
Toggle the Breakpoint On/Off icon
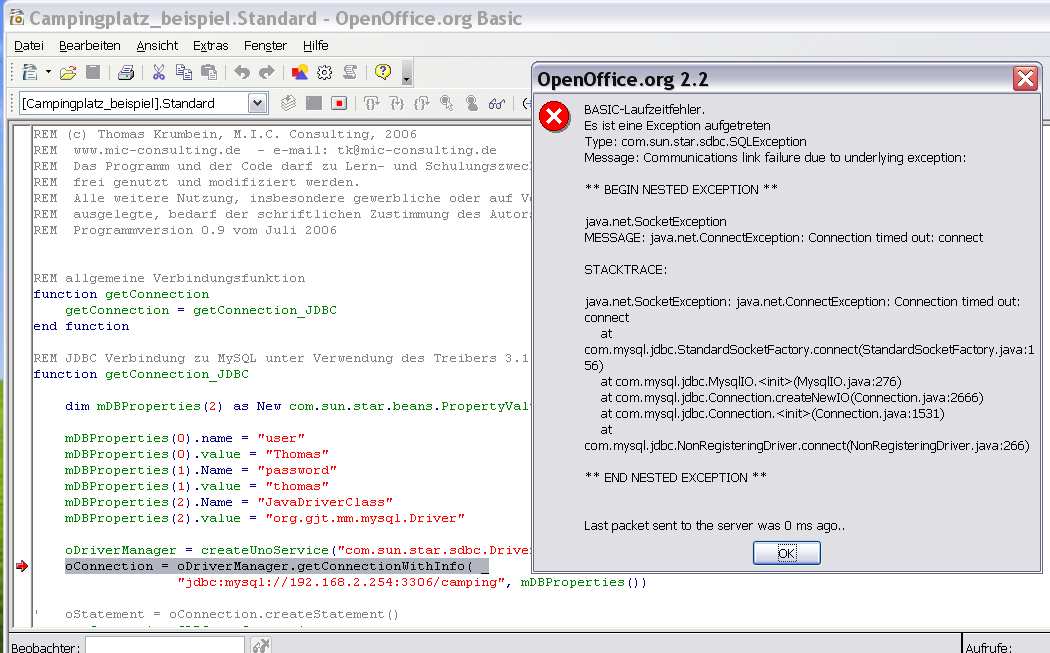(447, 103)
